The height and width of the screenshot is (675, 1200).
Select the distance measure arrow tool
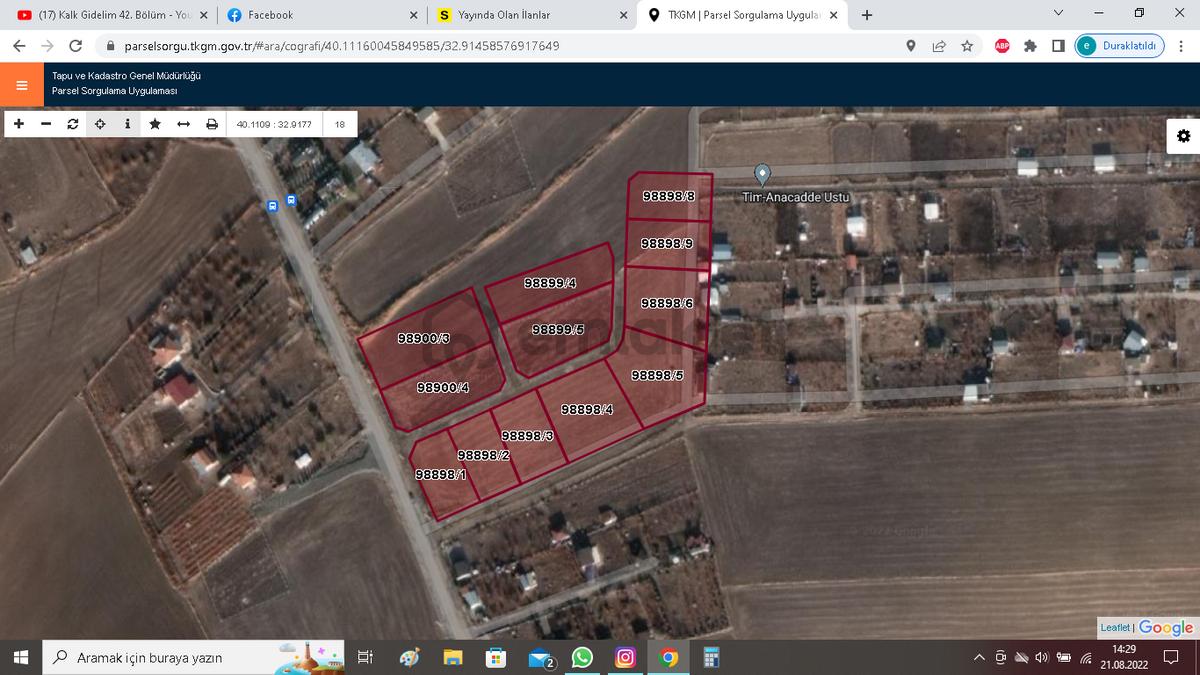point(183,124)
